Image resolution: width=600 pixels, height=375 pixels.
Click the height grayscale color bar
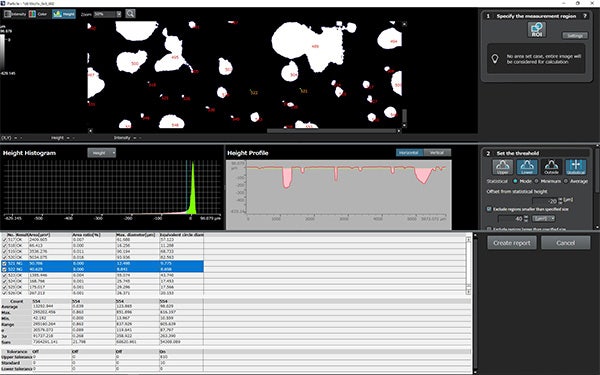2,52
